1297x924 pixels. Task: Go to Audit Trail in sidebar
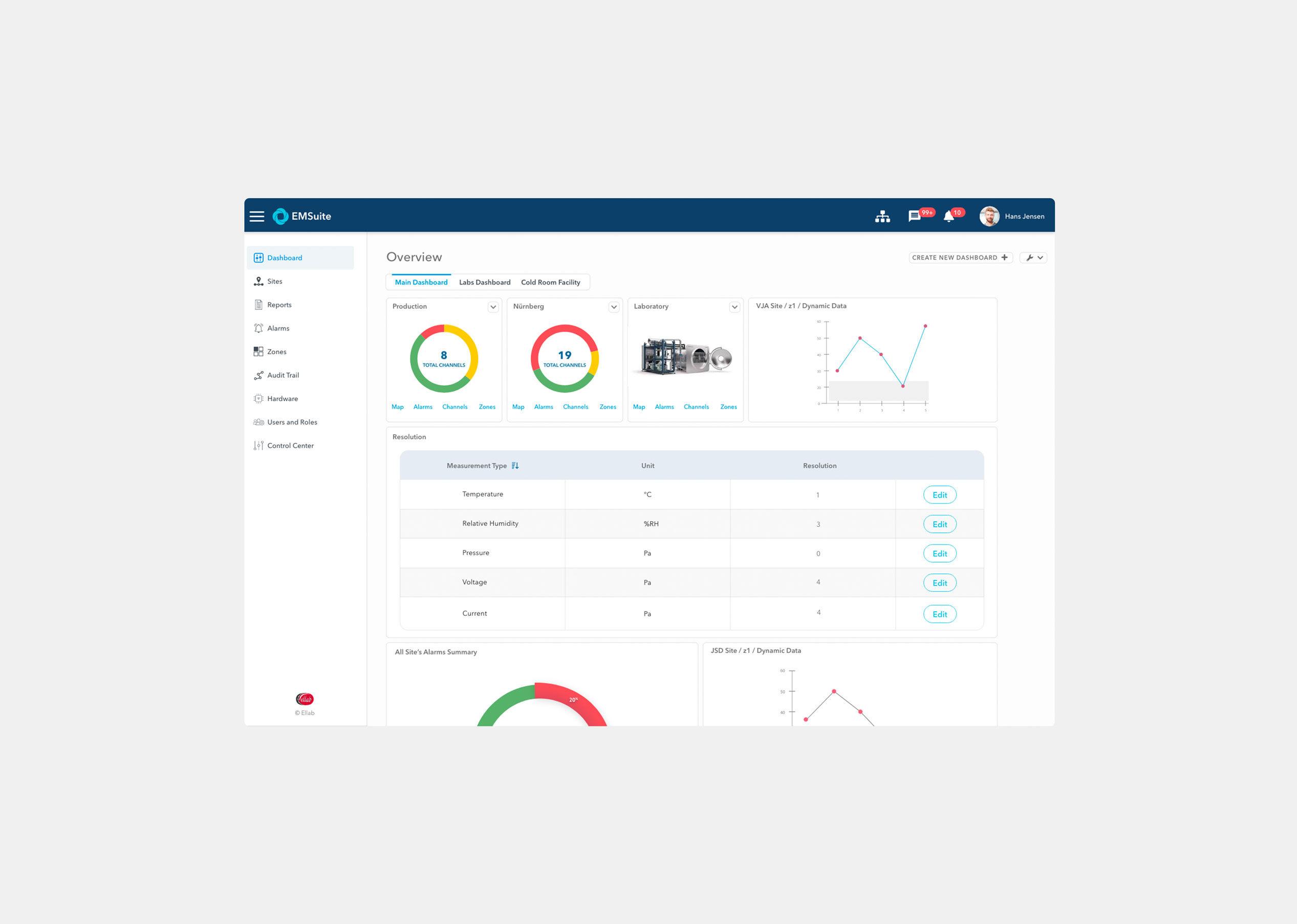click(283, 376)
